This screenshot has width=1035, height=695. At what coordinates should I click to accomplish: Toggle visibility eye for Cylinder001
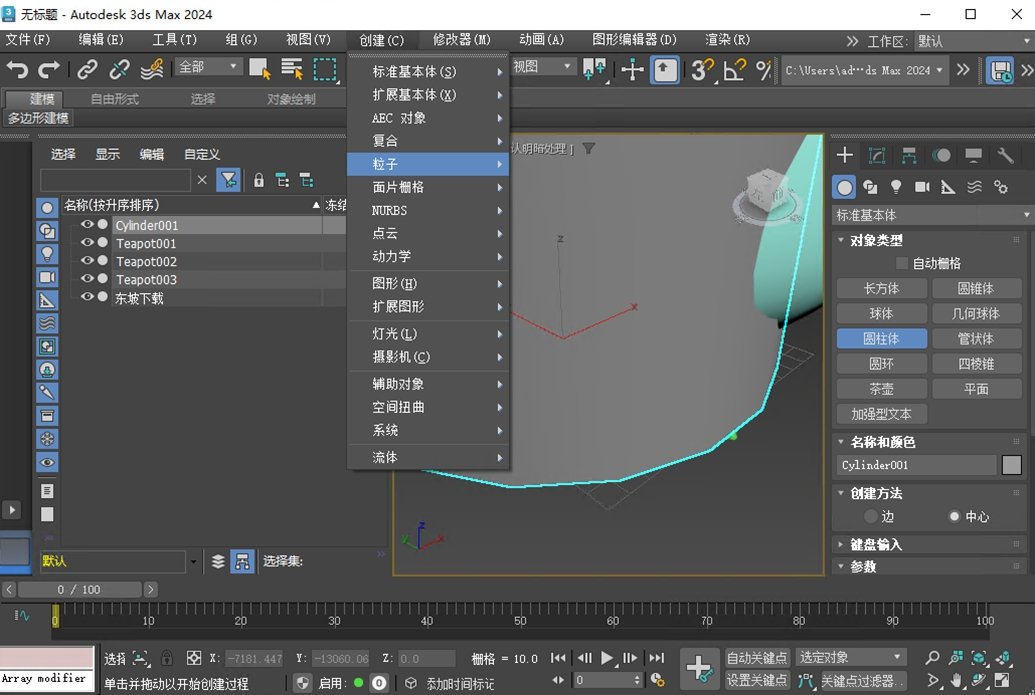[86, 224]
